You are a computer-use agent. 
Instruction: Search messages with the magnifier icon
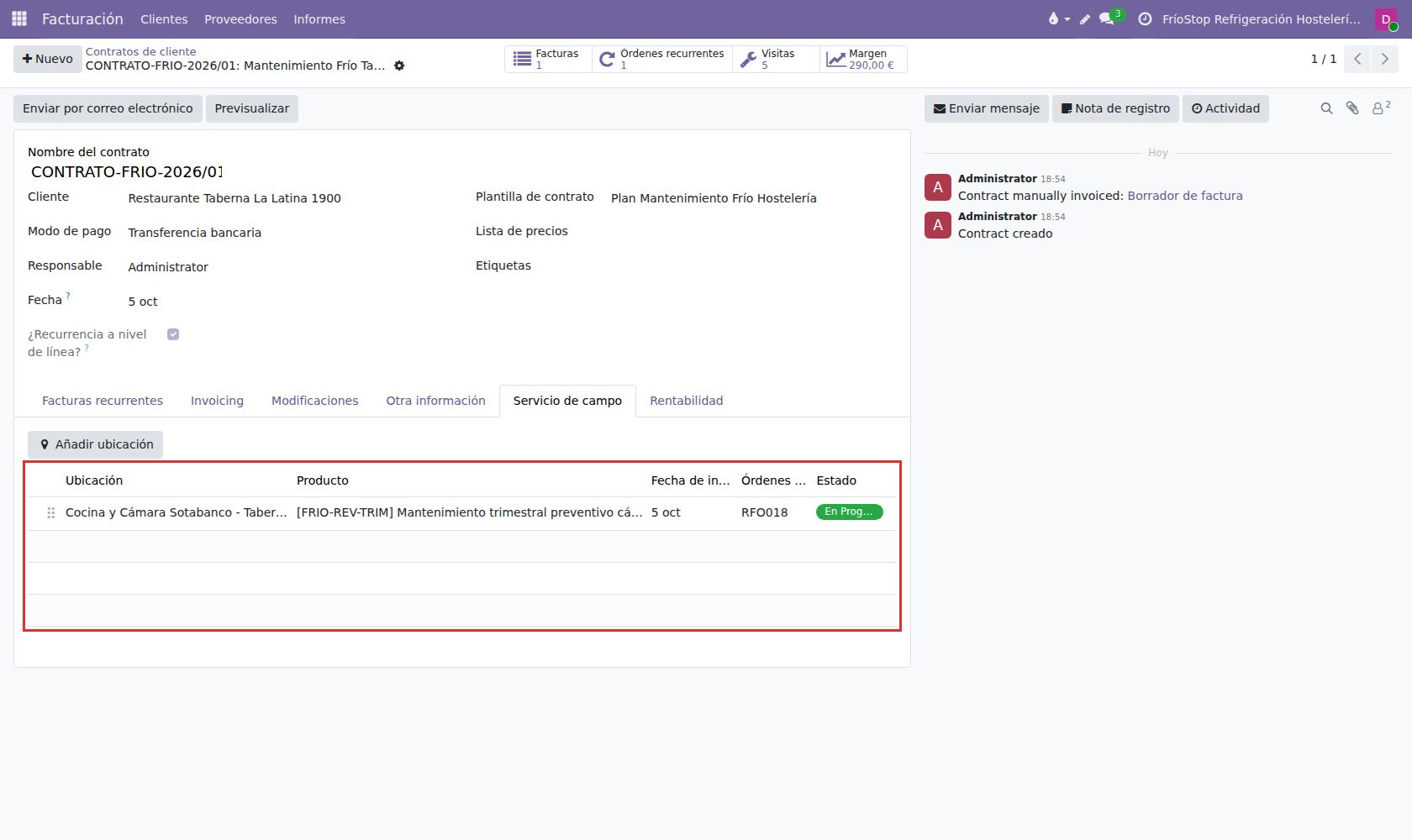[x=1326, y=108]
